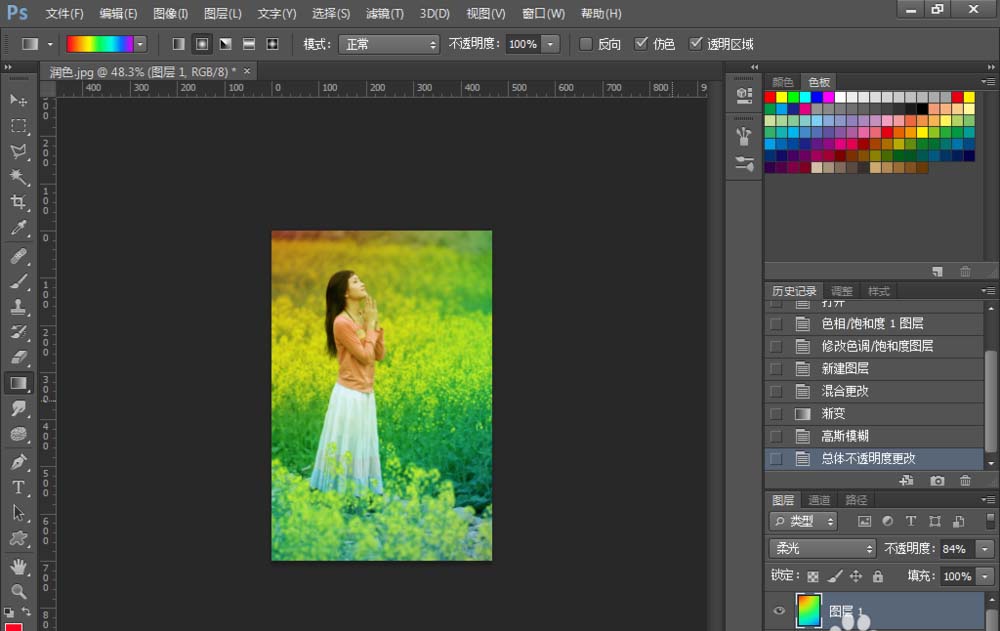
Task: Click the lock-all padlock icon
Action: coord(877,577)
